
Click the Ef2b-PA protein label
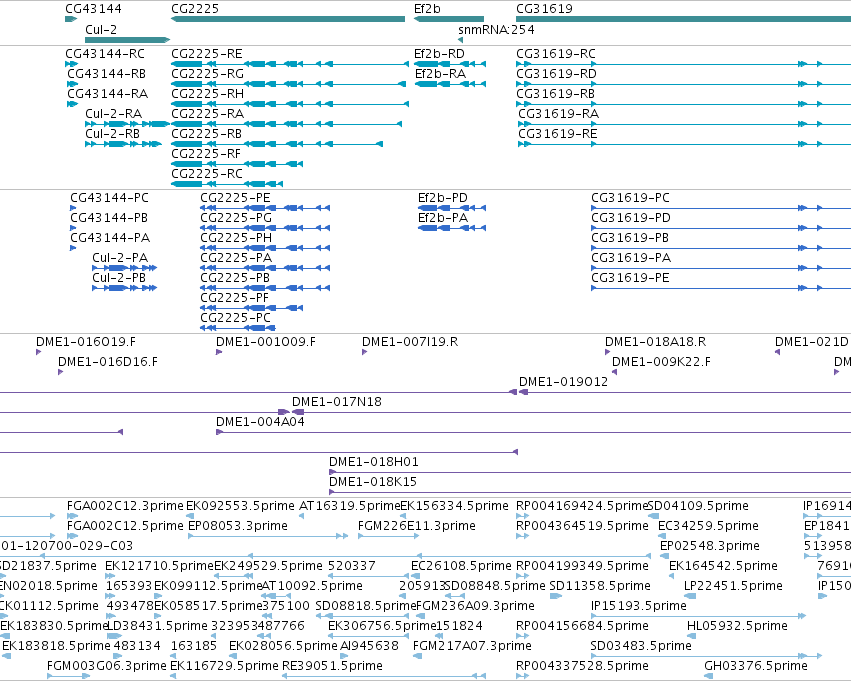443,218
